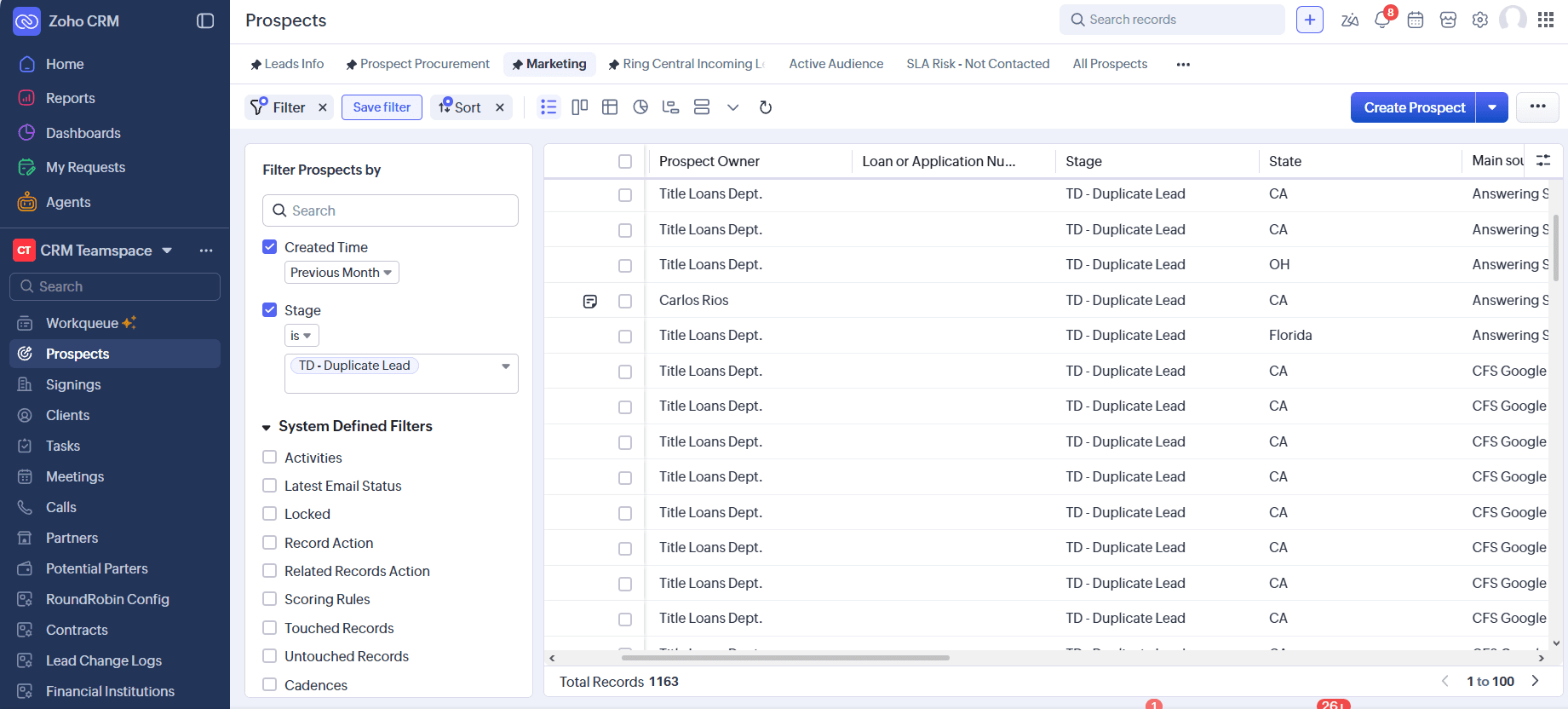The width and height of the screenshot is (1568, 709).
Task: Collapse the sidebar panel toggle icon
Action: pos(205,20)
